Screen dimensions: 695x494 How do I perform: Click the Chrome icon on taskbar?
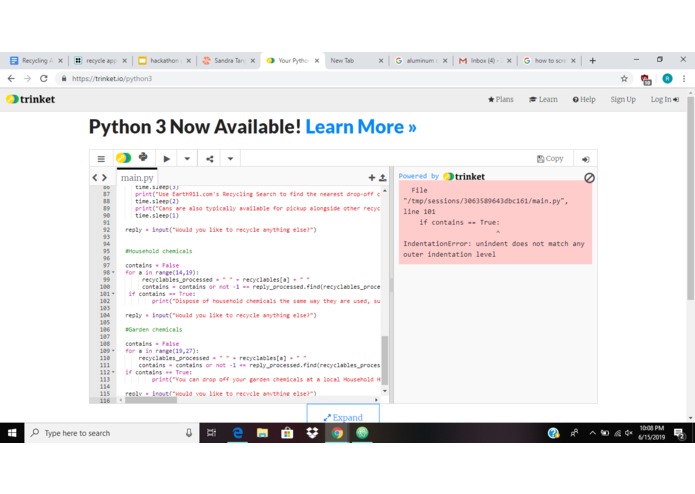pos(337,433)
